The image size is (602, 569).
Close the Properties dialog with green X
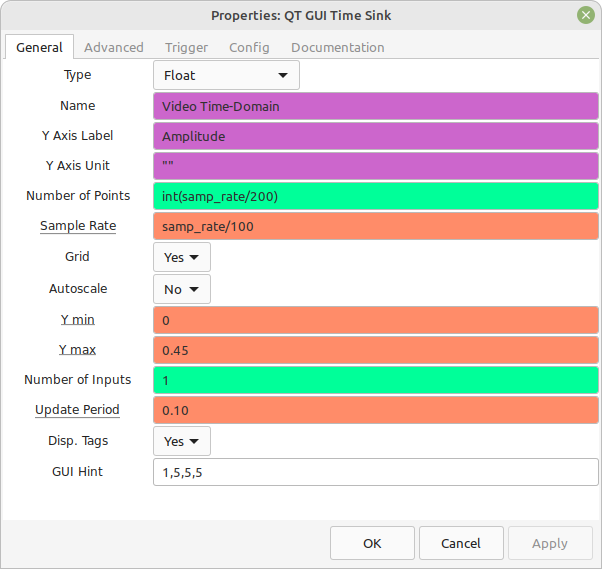585,15
